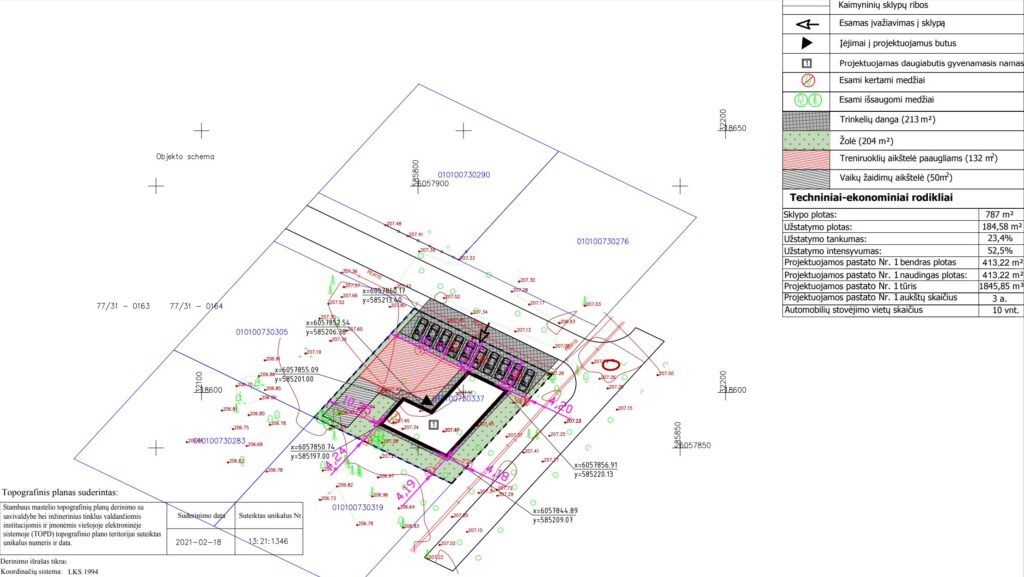
Task: Select the "Esamas įvažiavimas į sklypą" arrow icon
Action: tap(804, 24)
